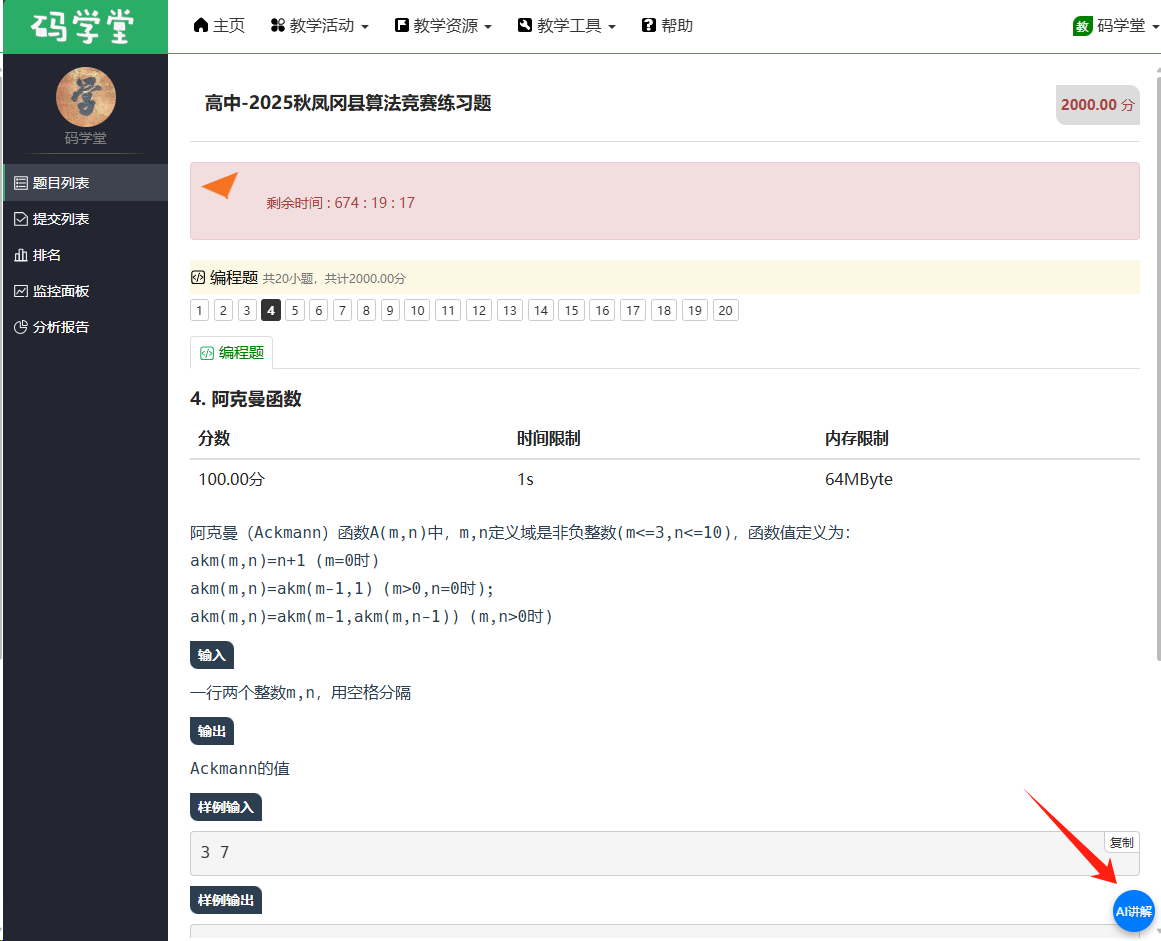Select the 编程题 tab
The width and height of the screenshot is (1161, 941).
(232, 352)
